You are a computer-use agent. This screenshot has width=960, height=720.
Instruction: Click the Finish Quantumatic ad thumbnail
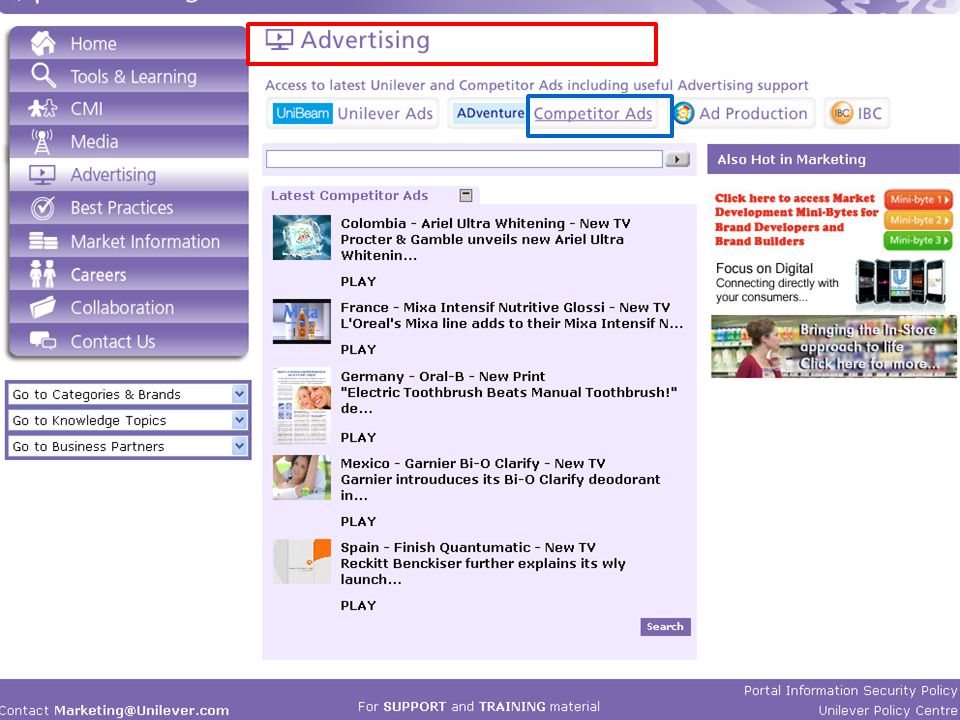(x=302, y=561)
